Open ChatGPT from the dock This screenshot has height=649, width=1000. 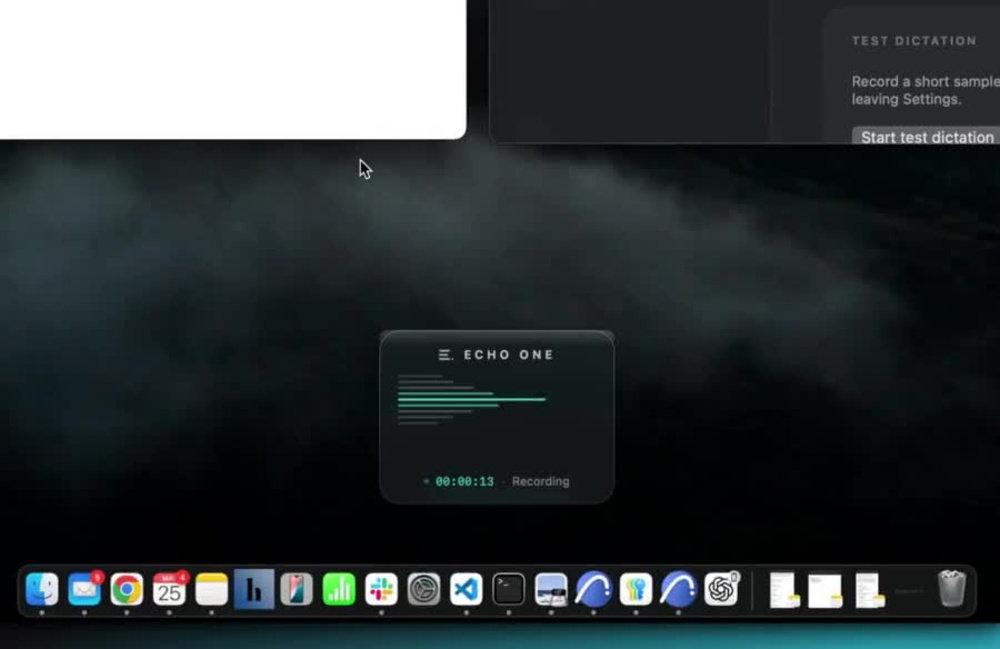[x=721, y=589]
